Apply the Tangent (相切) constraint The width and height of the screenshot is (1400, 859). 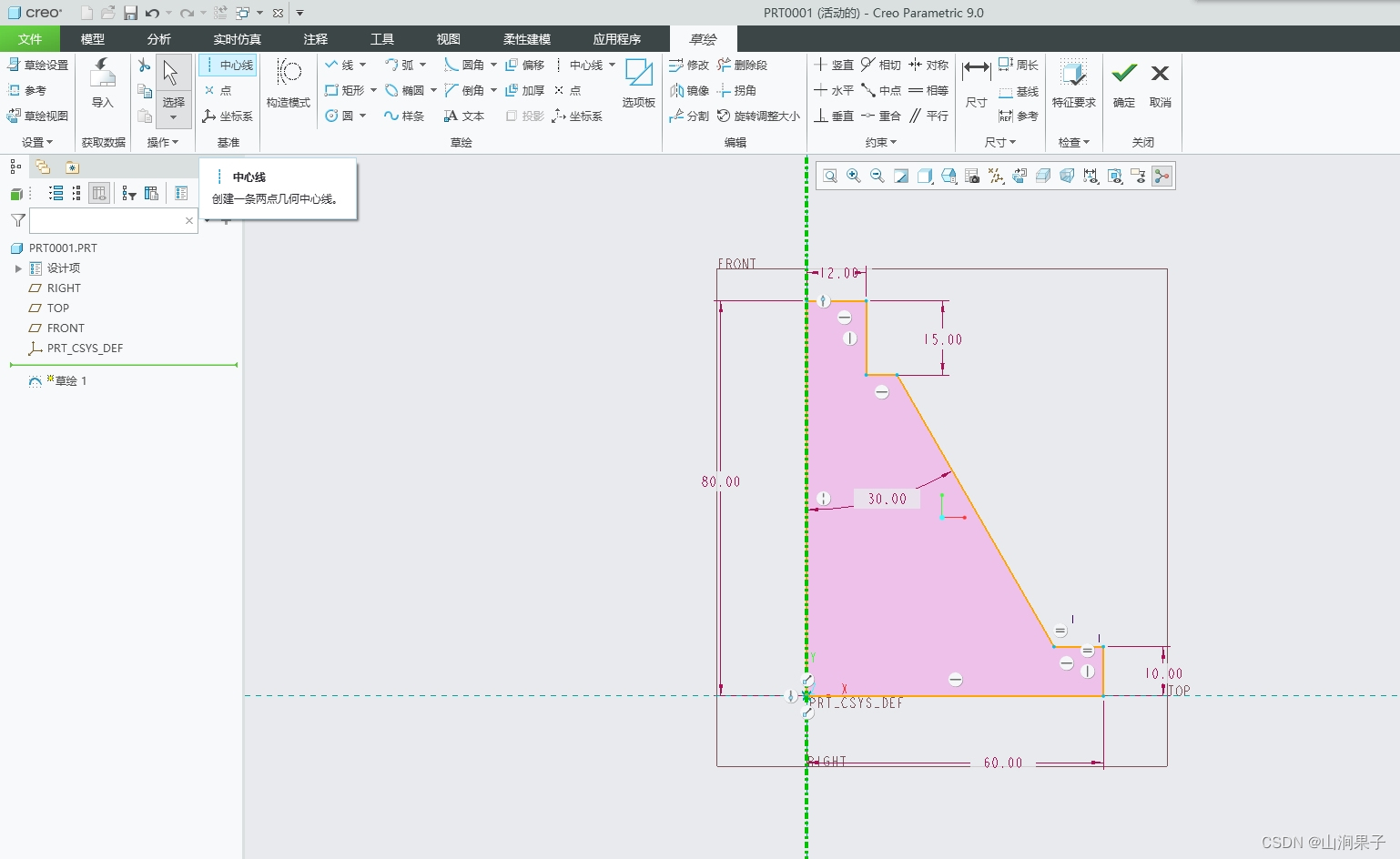881,65
